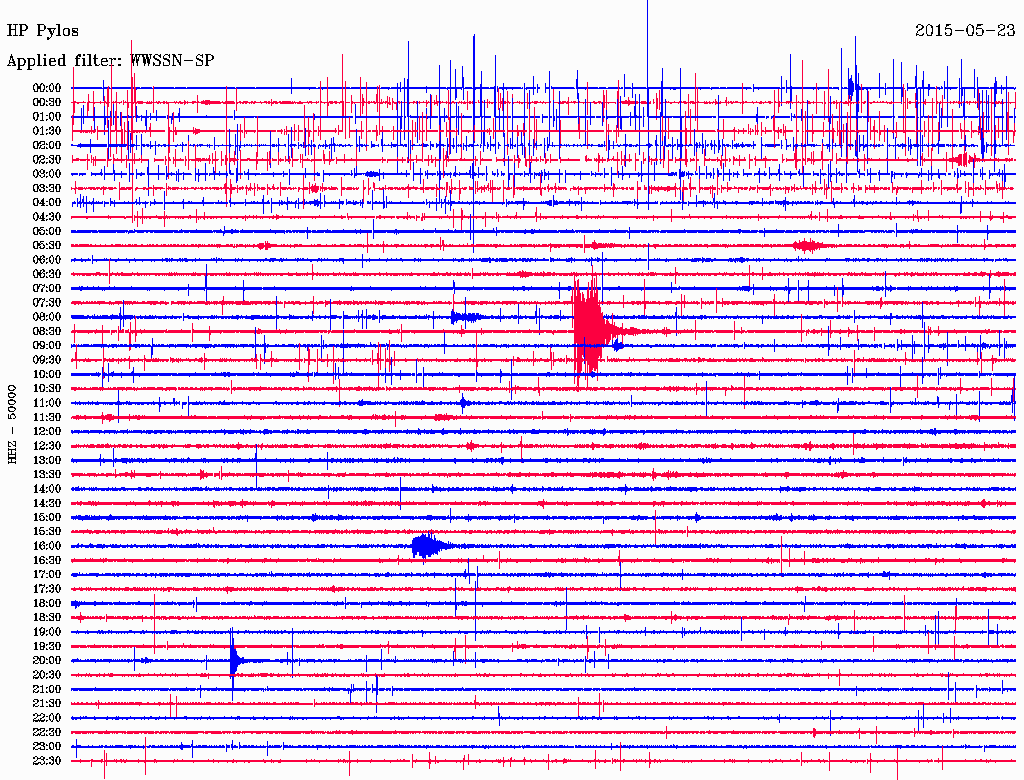Select the 06:30 time label
1024x780 pixels.
(47, 274)
